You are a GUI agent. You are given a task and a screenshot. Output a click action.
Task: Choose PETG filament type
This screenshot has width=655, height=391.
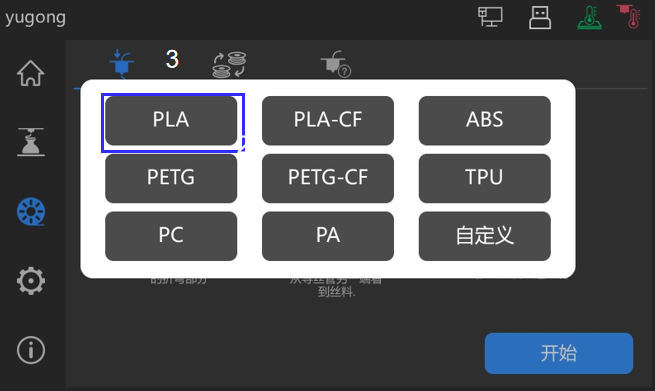coord(171,178)
